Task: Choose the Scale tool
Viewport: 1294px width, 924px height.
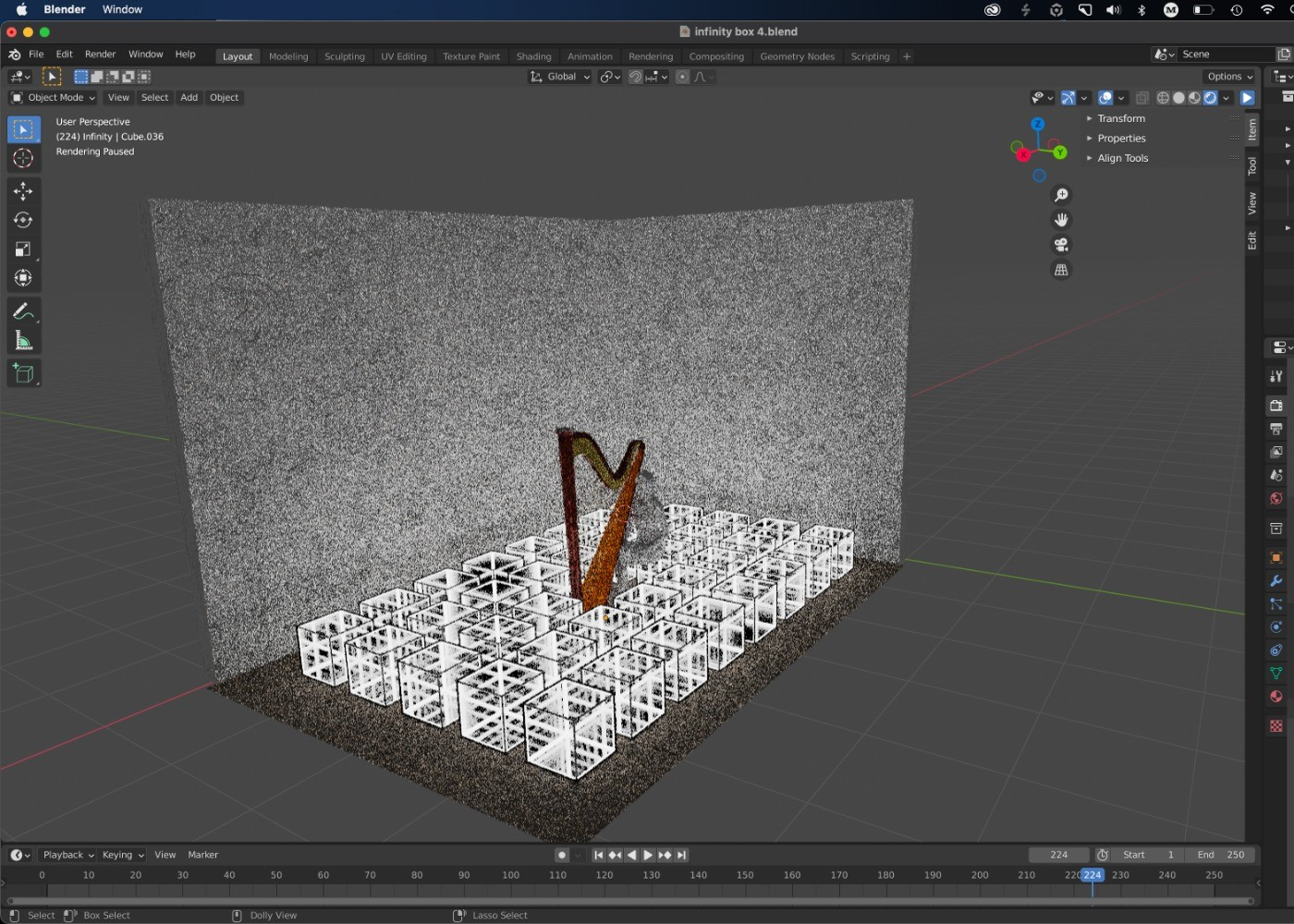Action: click(x=23, y=249)
